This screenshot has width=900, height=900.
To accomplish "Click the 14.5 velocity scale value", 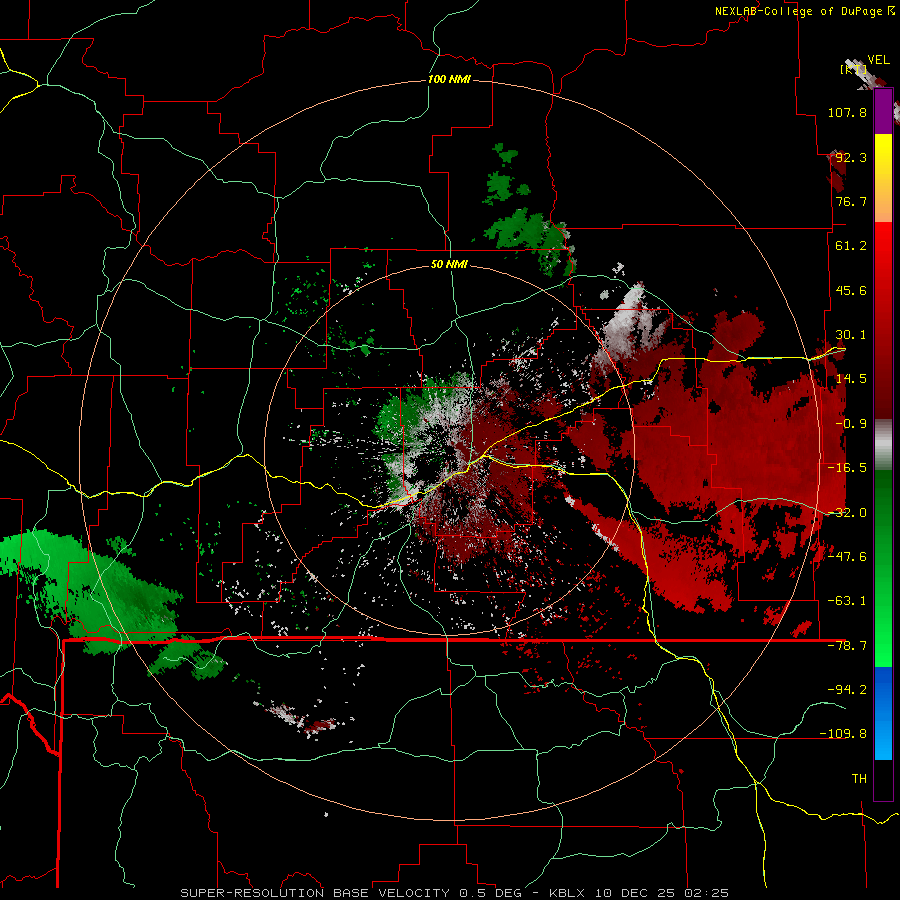I will click(851, 379).
